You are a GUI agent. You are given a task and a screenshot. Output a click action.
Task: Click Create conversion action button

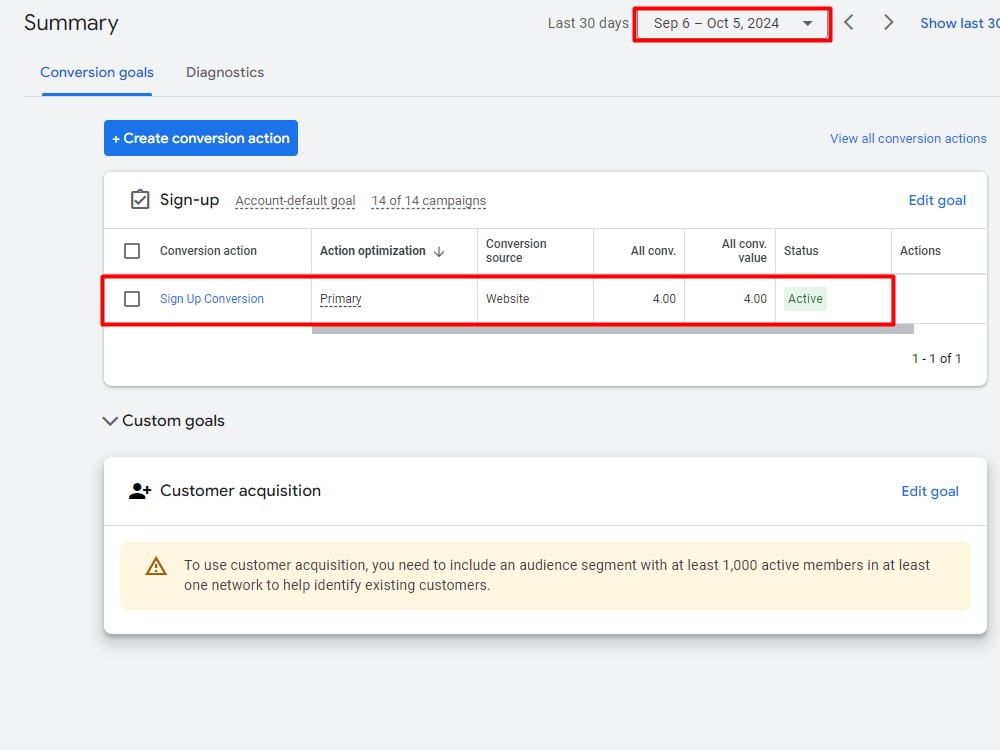(201, 138)
